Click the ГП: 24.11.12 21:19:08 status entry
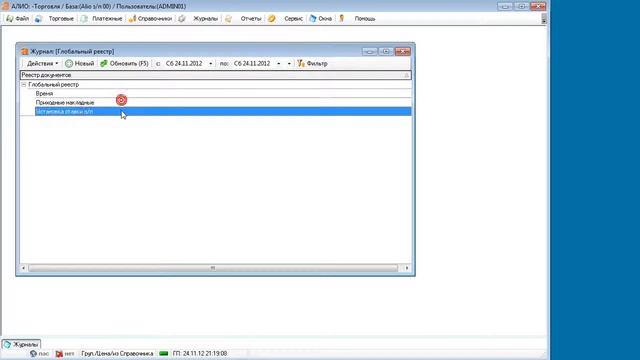The width and height of the screenshot is (640, 360). coord(200,354)
